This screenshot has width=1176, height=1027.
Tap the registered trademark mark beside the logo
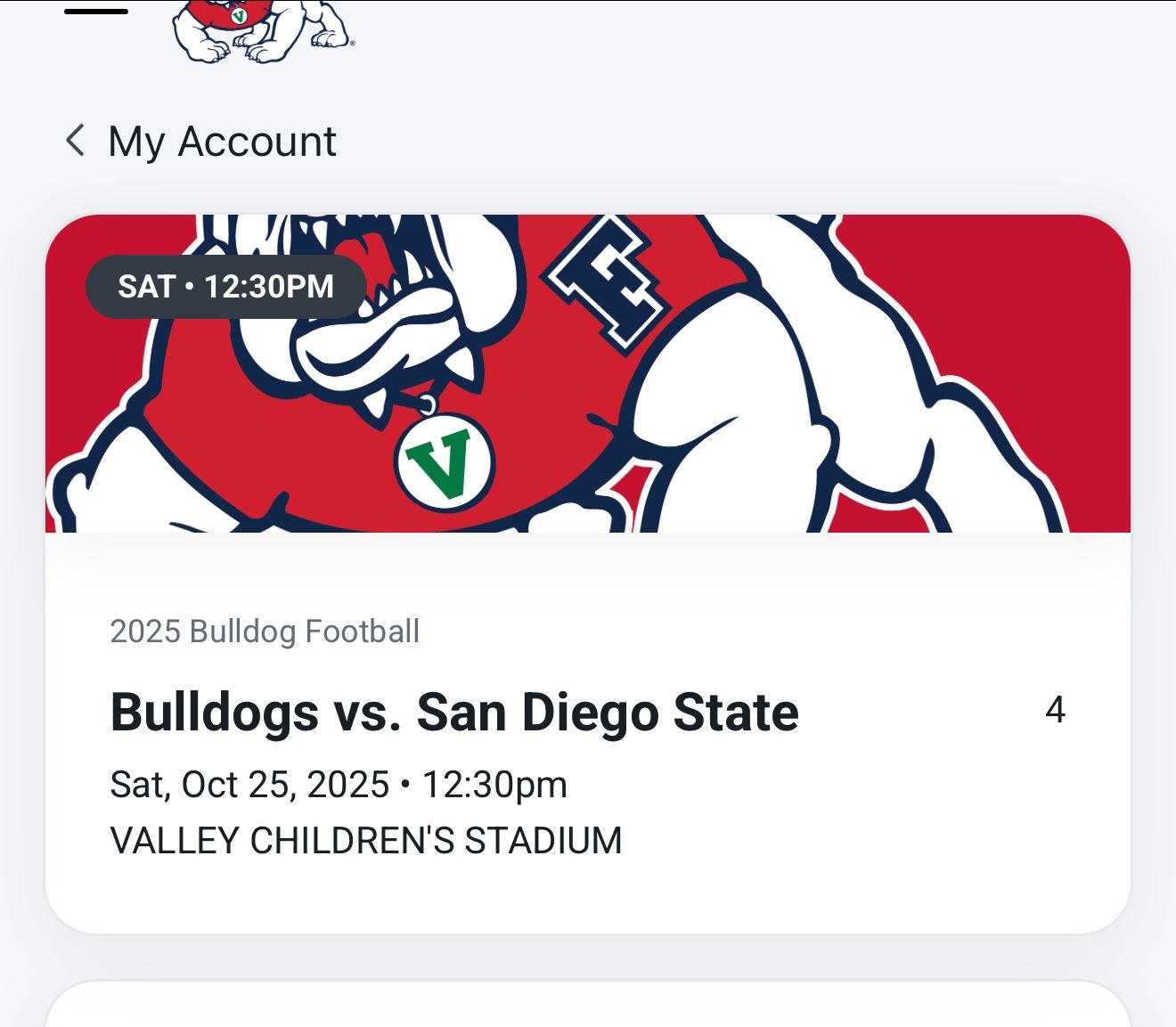click(352, 42)
